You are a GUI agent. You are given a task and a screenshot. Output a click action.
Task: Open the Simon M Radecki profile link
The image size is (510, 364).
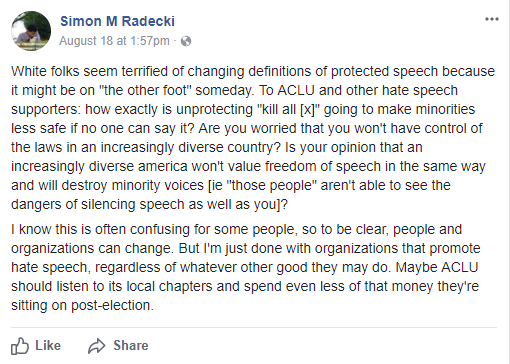117,21
